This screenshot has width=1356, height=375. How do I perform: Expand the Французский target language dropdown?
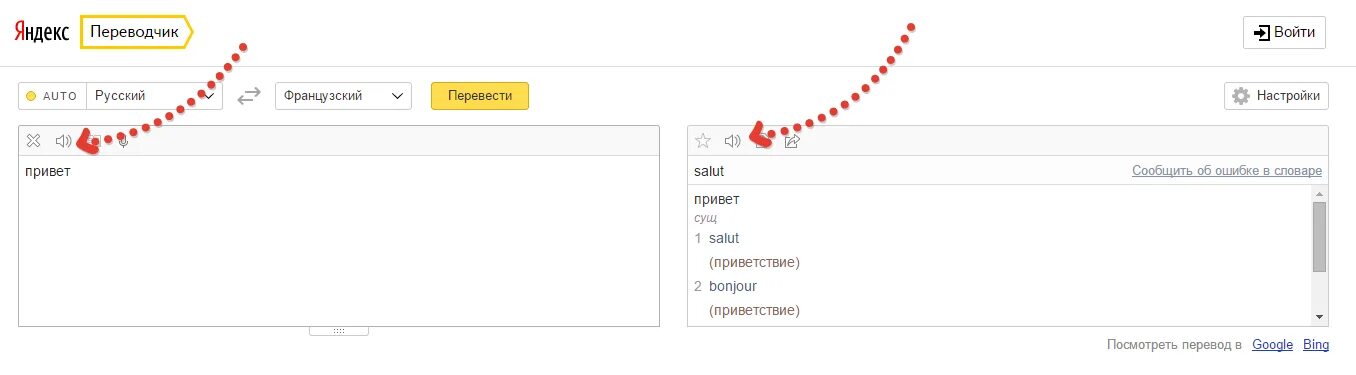[343, 96]
